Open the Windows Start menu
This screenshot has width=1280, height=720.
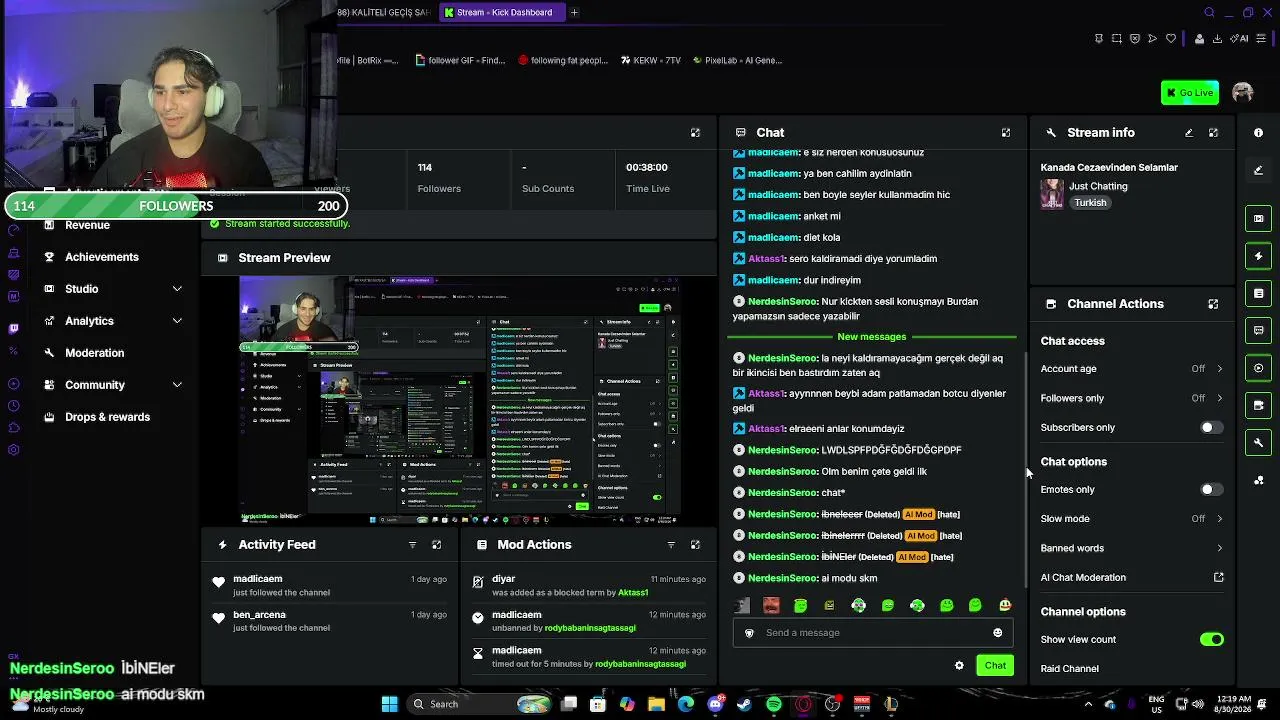[x=390, y=704]
